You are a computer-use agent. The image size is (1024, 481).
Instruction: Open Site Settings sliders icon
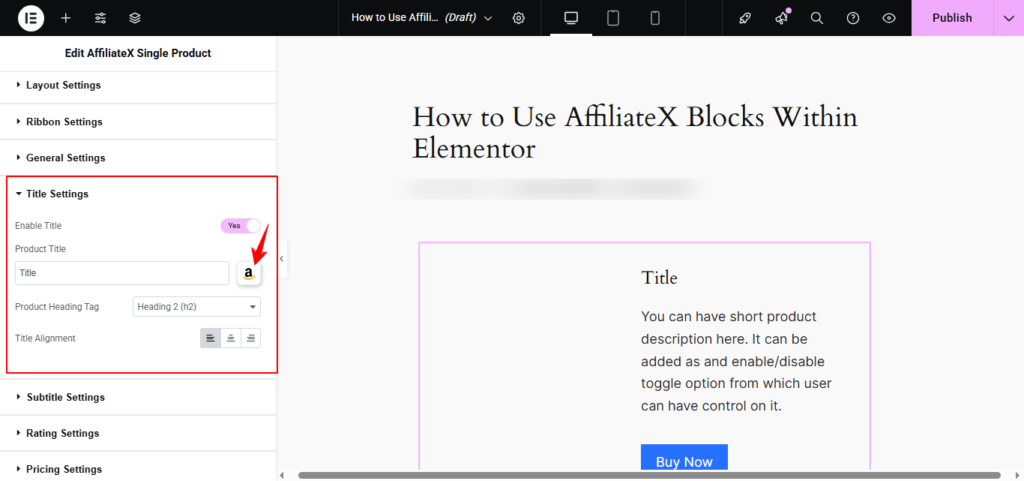(100, 18)
